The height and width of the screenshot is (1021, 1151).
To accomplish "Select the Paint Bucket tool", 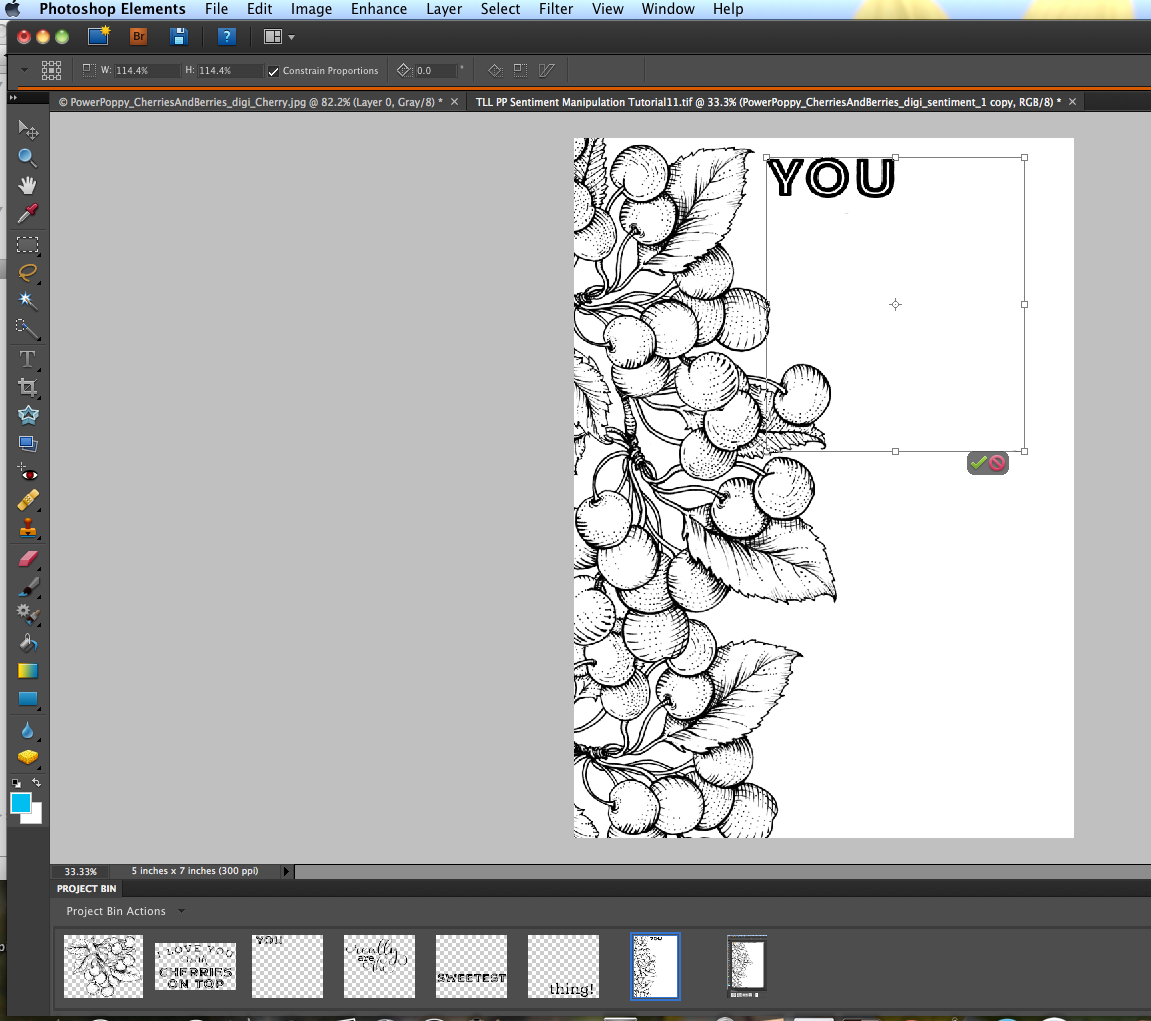I will click(27, 643).
